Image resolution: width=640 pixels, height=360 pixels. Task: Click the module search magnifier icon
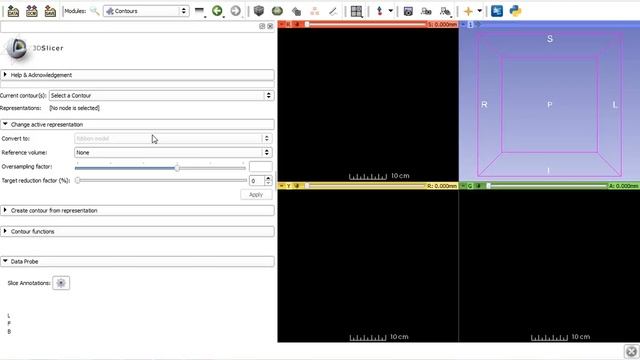tap(95, 11)
